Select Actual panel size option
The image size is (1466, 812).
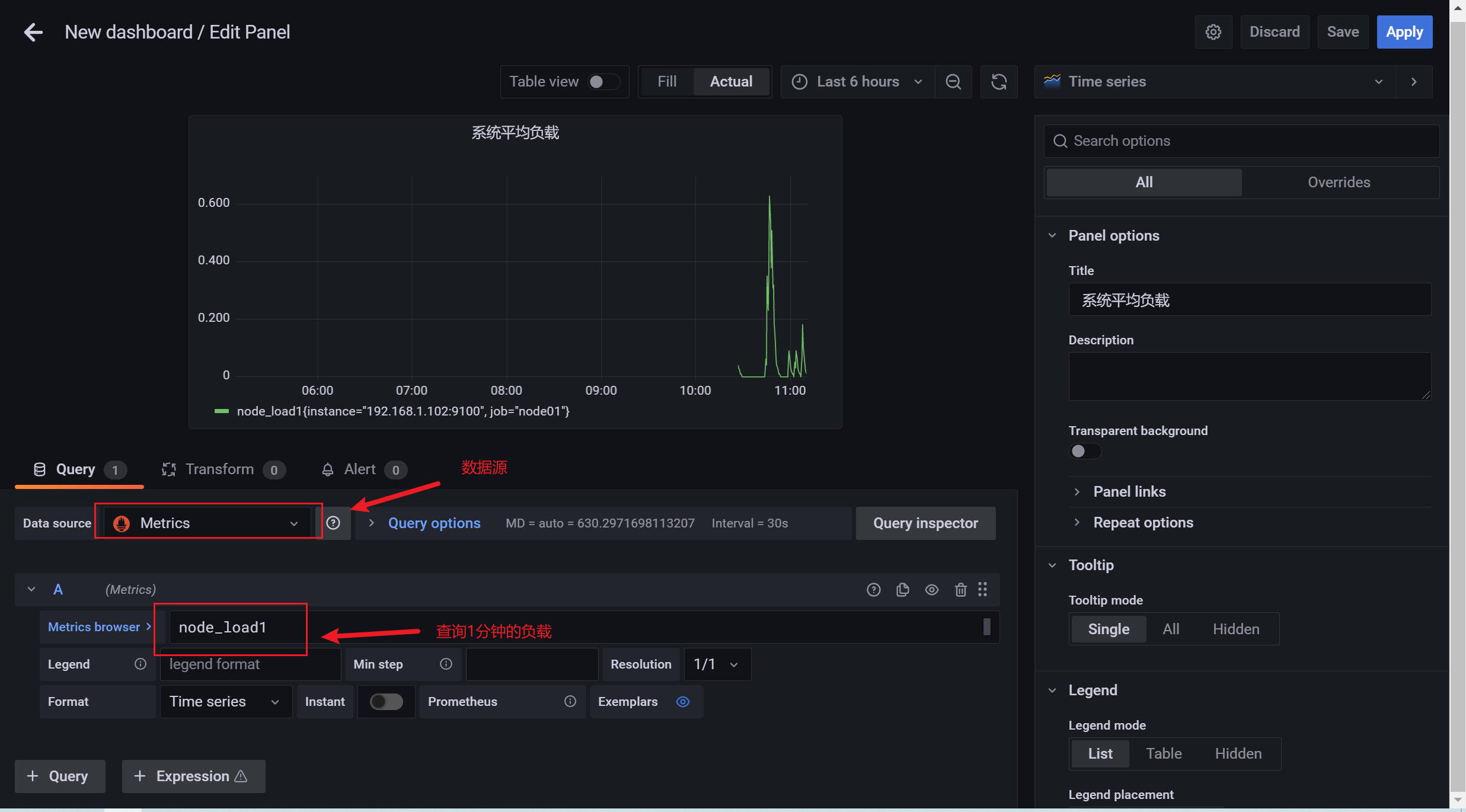731,82
